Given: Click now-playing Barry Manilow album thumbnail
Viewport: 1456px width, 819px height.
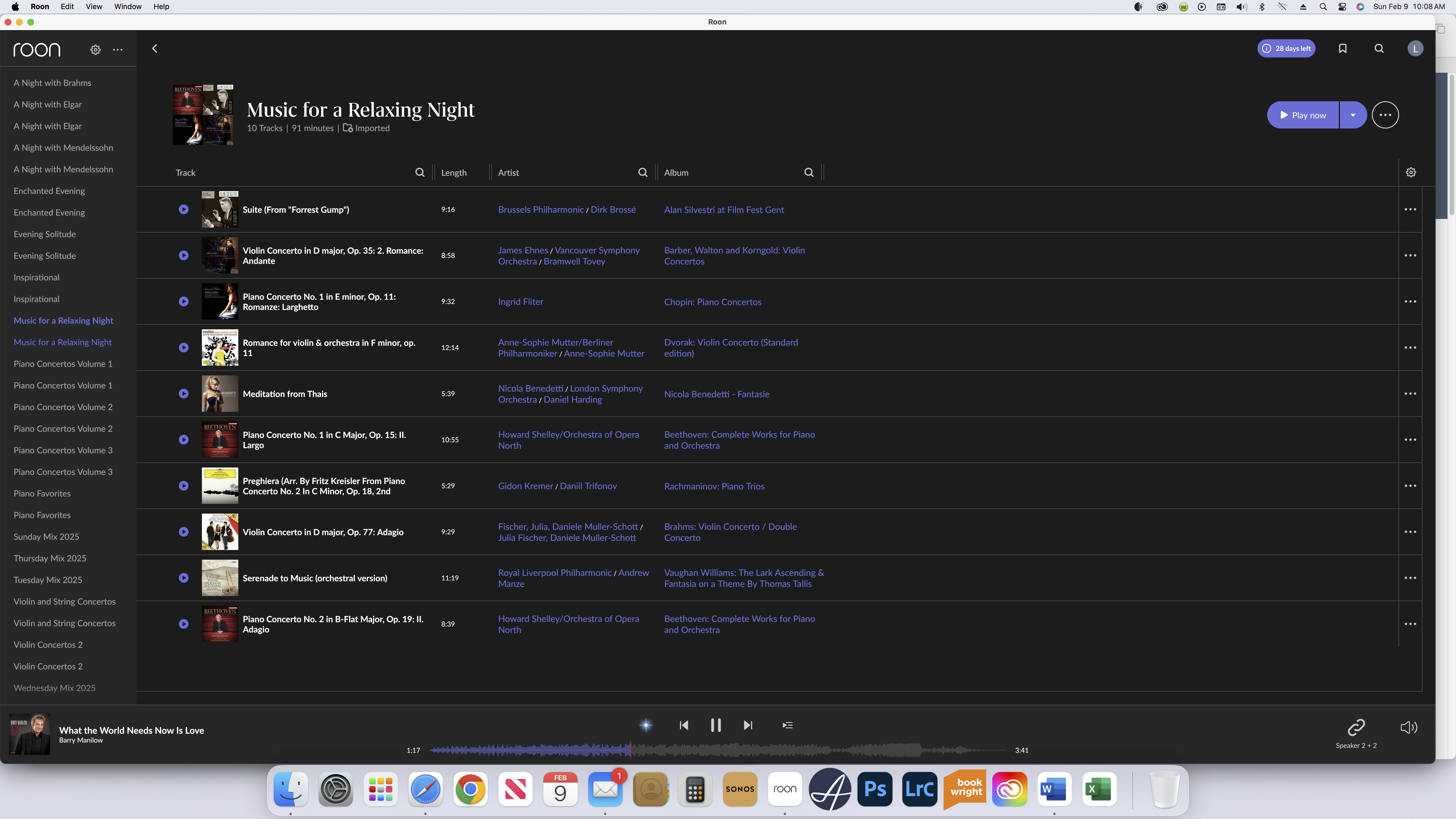Looking at the screenshot, I should coord(29,734).
